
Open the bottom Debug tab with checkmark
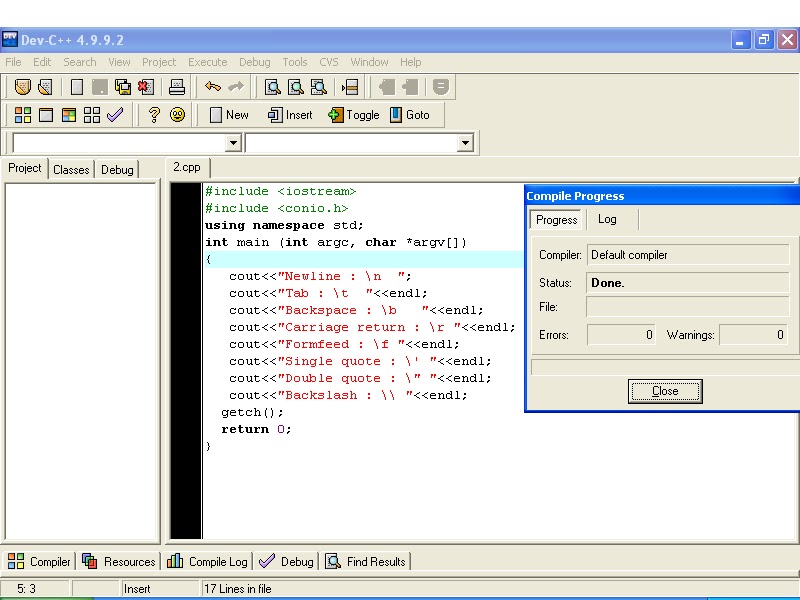pyautogui.click(x=286, y=562)
